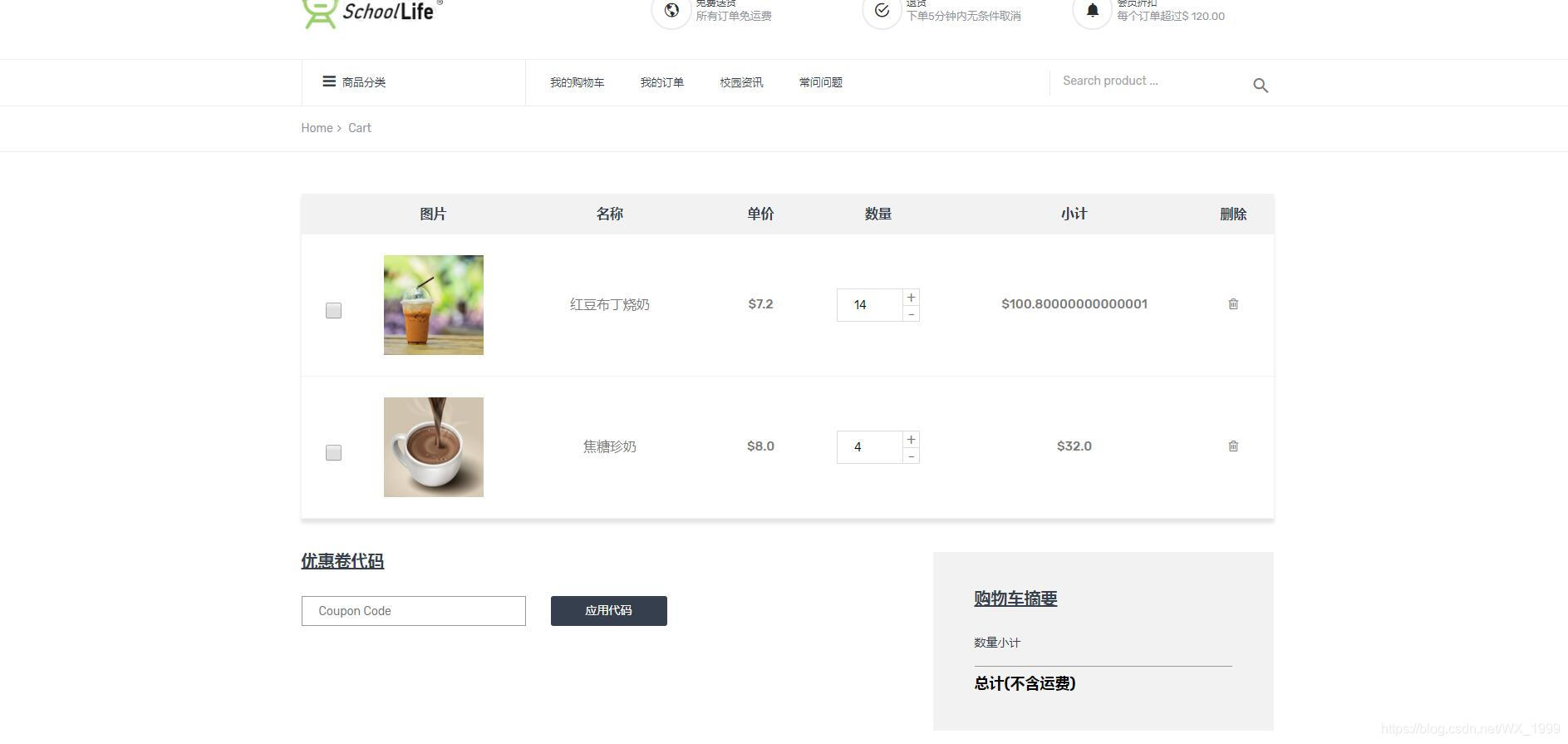The width and height of the screenshot is (1568, 744).
Task: Click the checkmark returns icon
Action: [882, 11]
